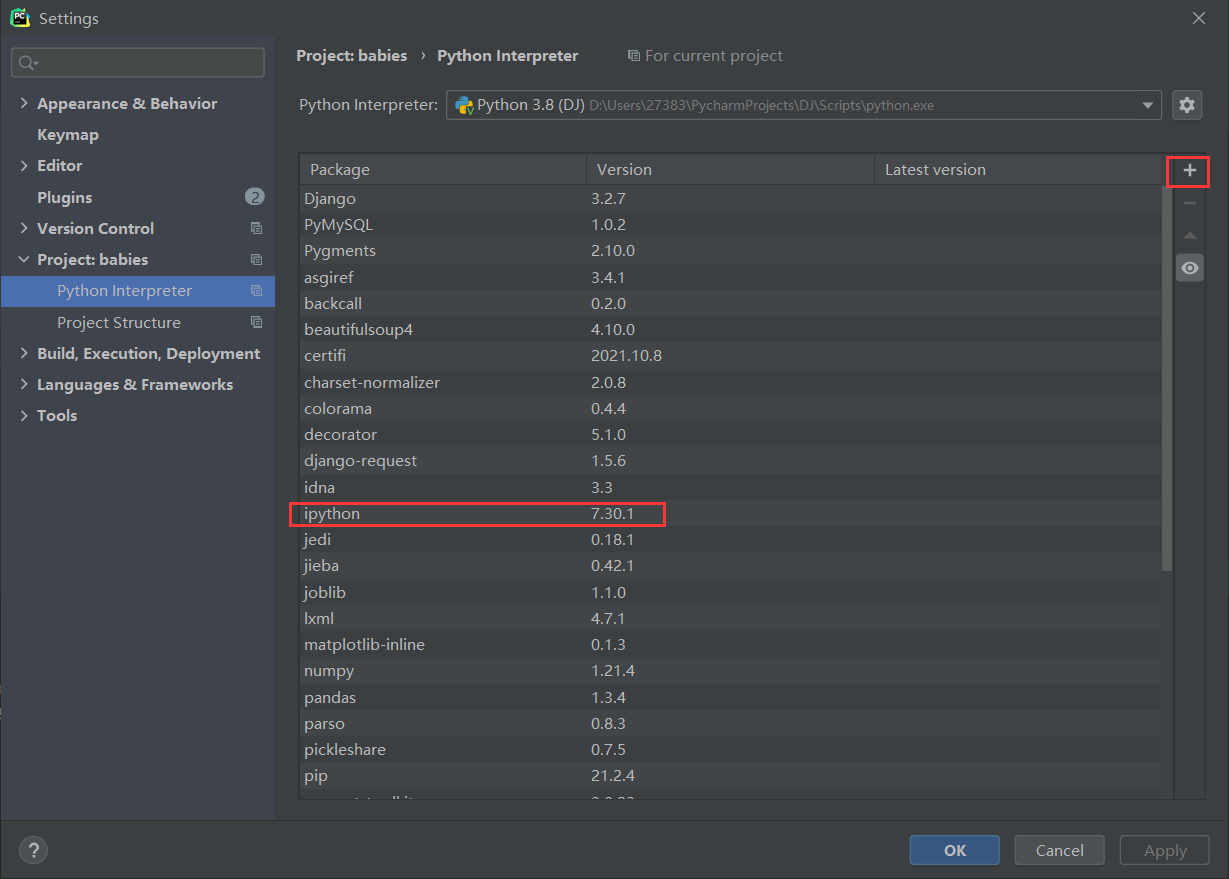Image resolution: width=1229 pixels, height=879 pixels.
Task: Select the idna package row
Action: (x=731, y=487)
